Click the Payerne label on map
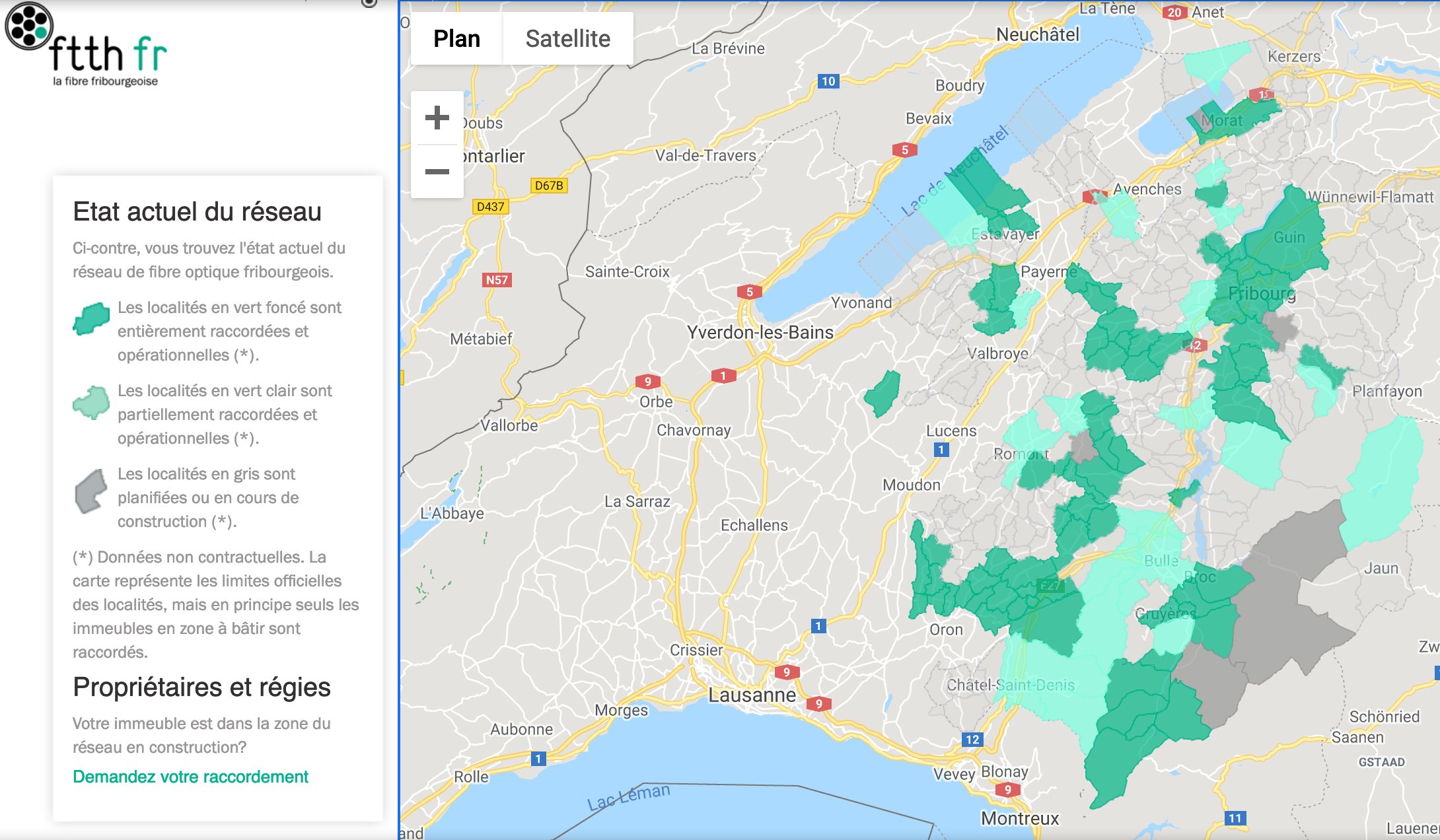This screenshot has width=1440, height=840. 1048,271
